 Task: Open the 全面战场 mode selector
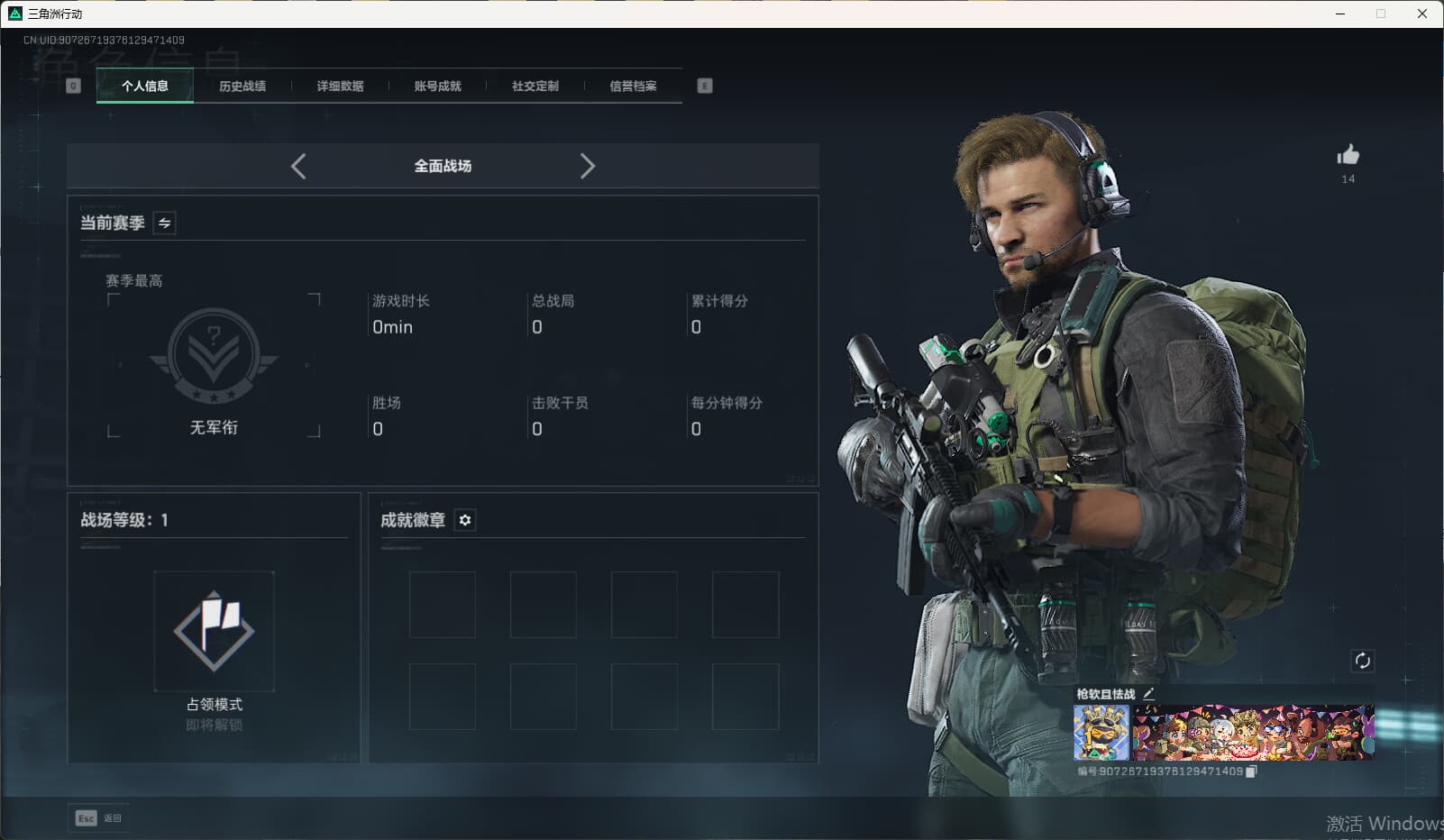443,166
